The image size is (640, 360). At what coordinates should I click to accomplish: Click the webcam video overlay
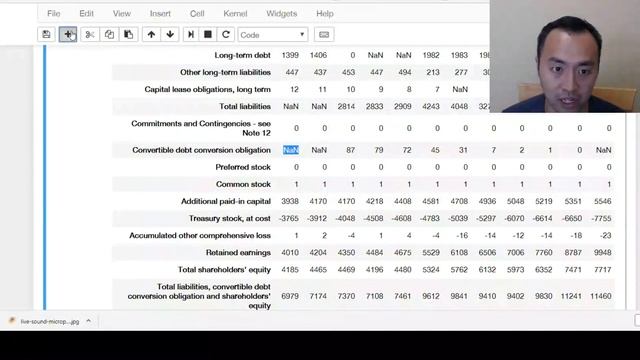click(565, 56)
